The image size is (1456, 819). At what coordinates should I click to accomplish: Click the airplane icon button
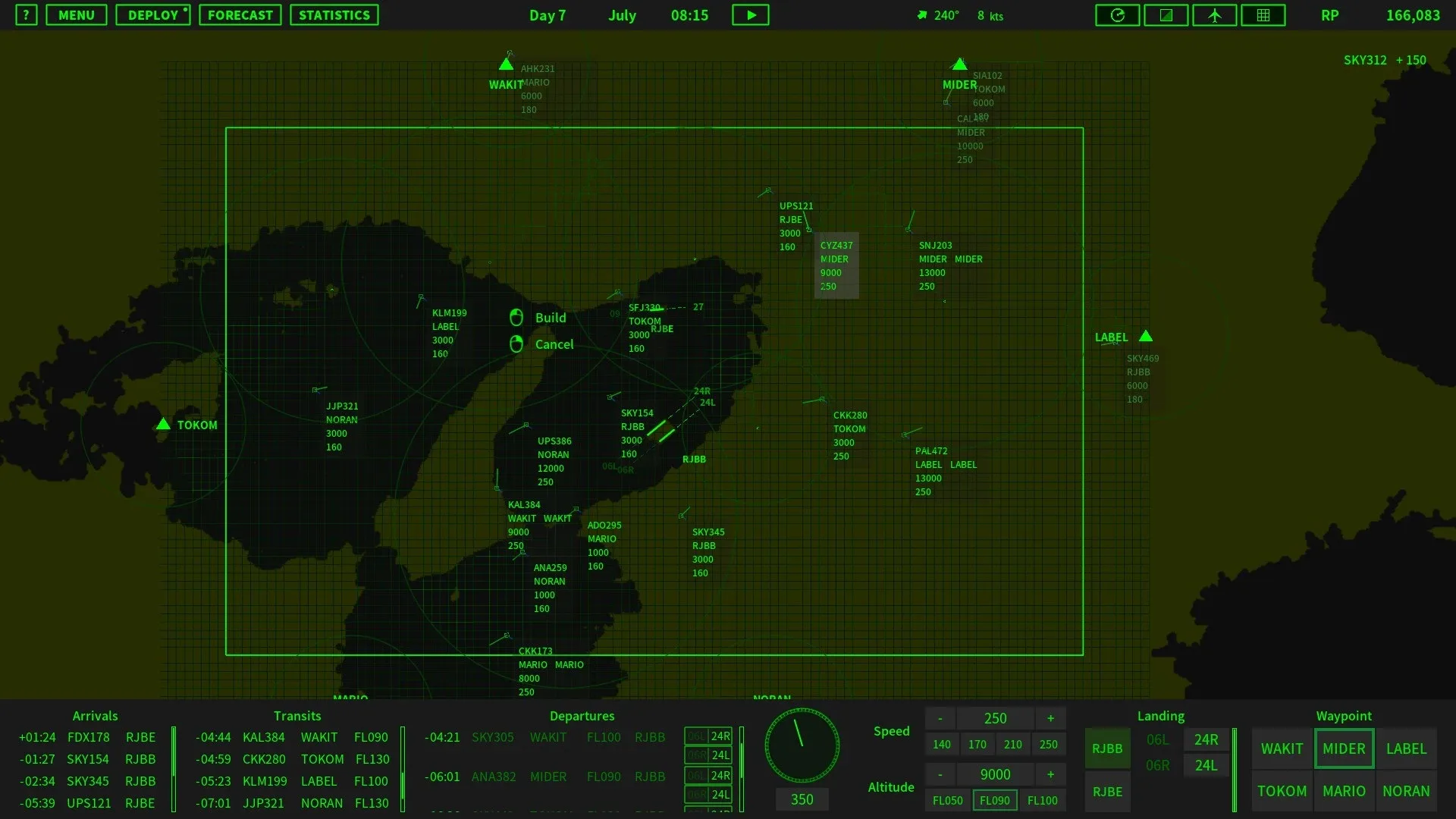[x=1214, y=15]
